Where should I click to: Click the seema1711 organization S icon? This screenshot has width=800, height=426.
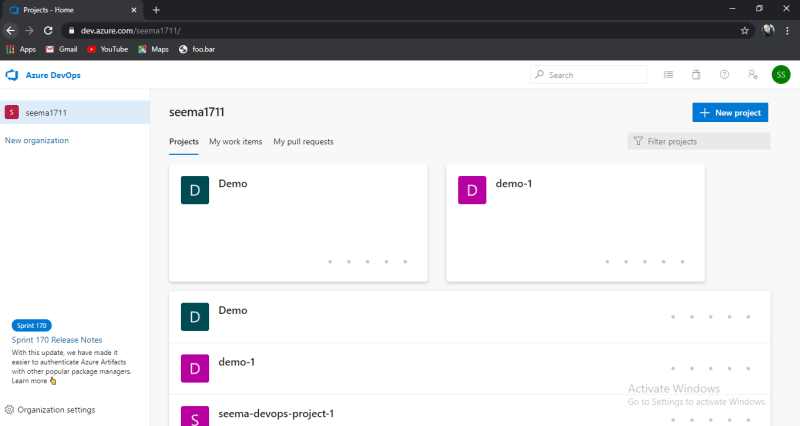click(12, 112)
